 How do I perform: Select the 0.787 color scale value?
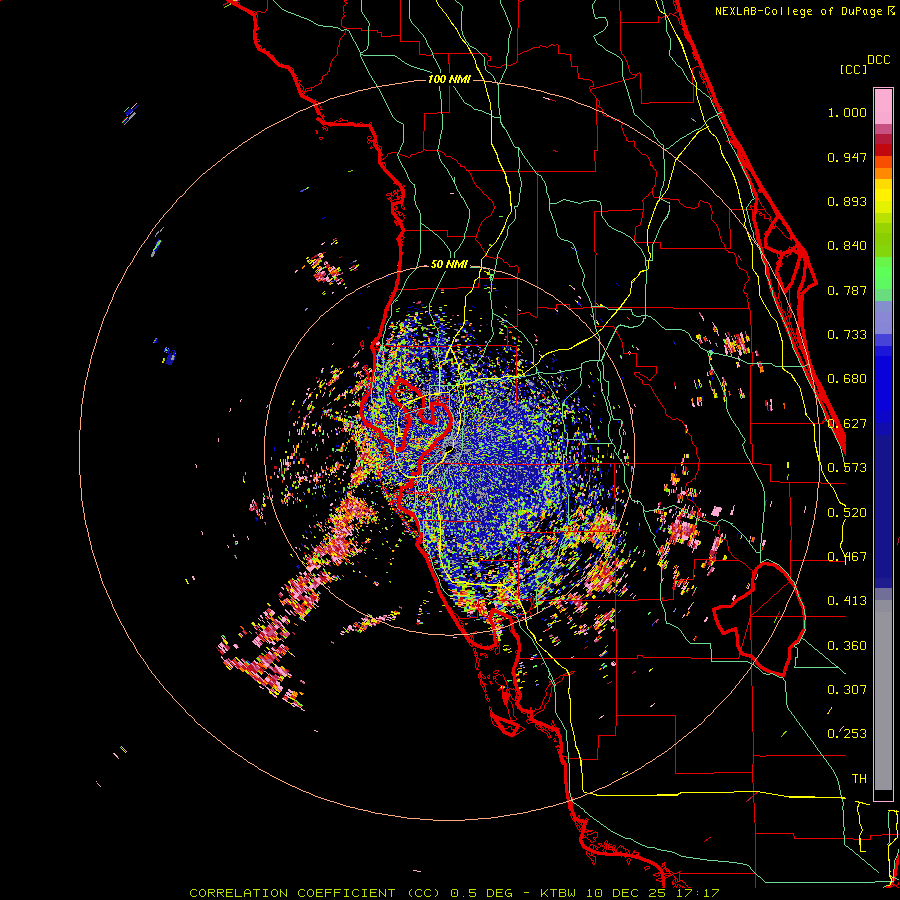tap(847, 290)
